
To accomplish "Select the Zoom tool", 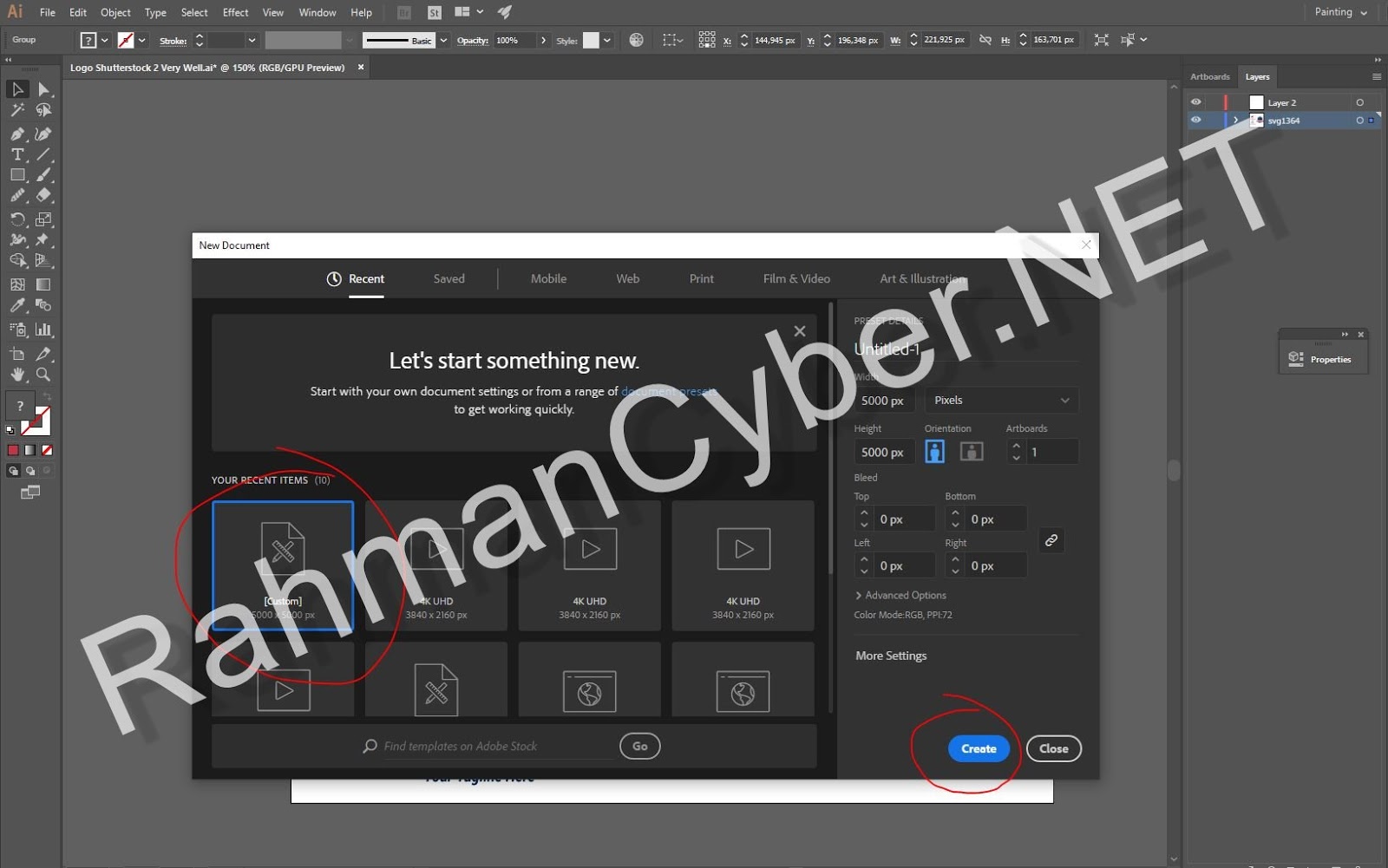I will [x=45, y=375].
